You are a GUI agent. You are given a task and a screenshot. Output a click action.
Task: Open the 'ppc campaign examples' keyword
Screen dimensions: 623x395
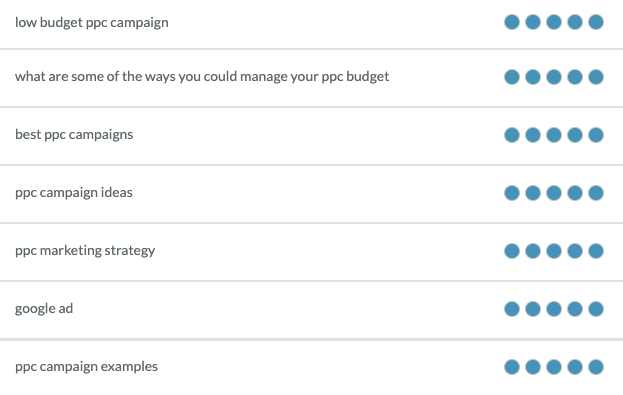86,366
